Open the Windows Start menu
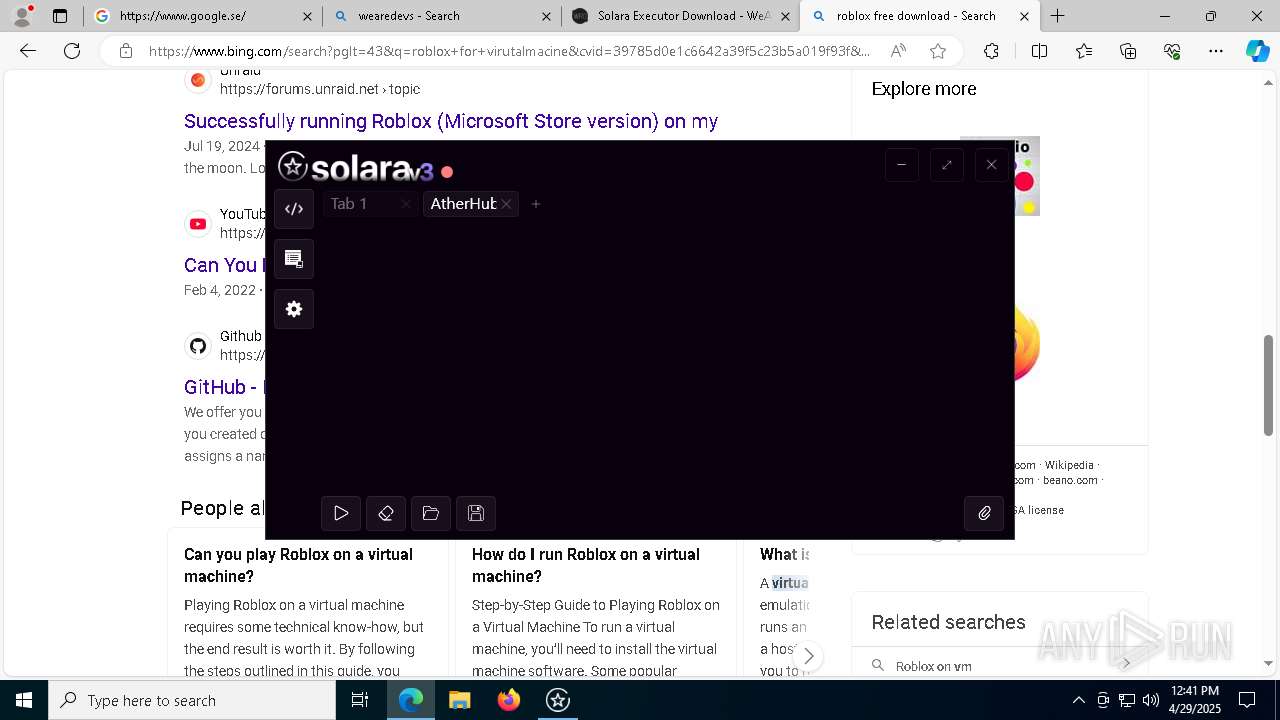The height and width of the screenshot is (720, 1280). [24, 700]
